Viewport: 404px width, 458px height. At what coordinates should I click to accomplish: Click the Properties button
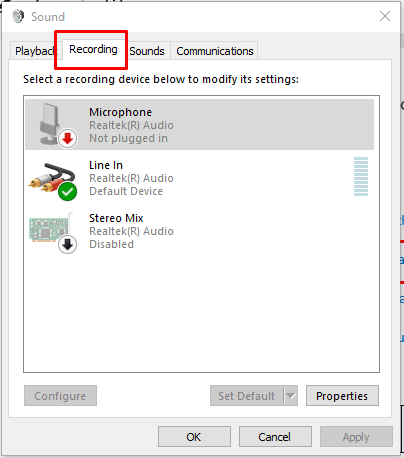click(x=342, y=396)
